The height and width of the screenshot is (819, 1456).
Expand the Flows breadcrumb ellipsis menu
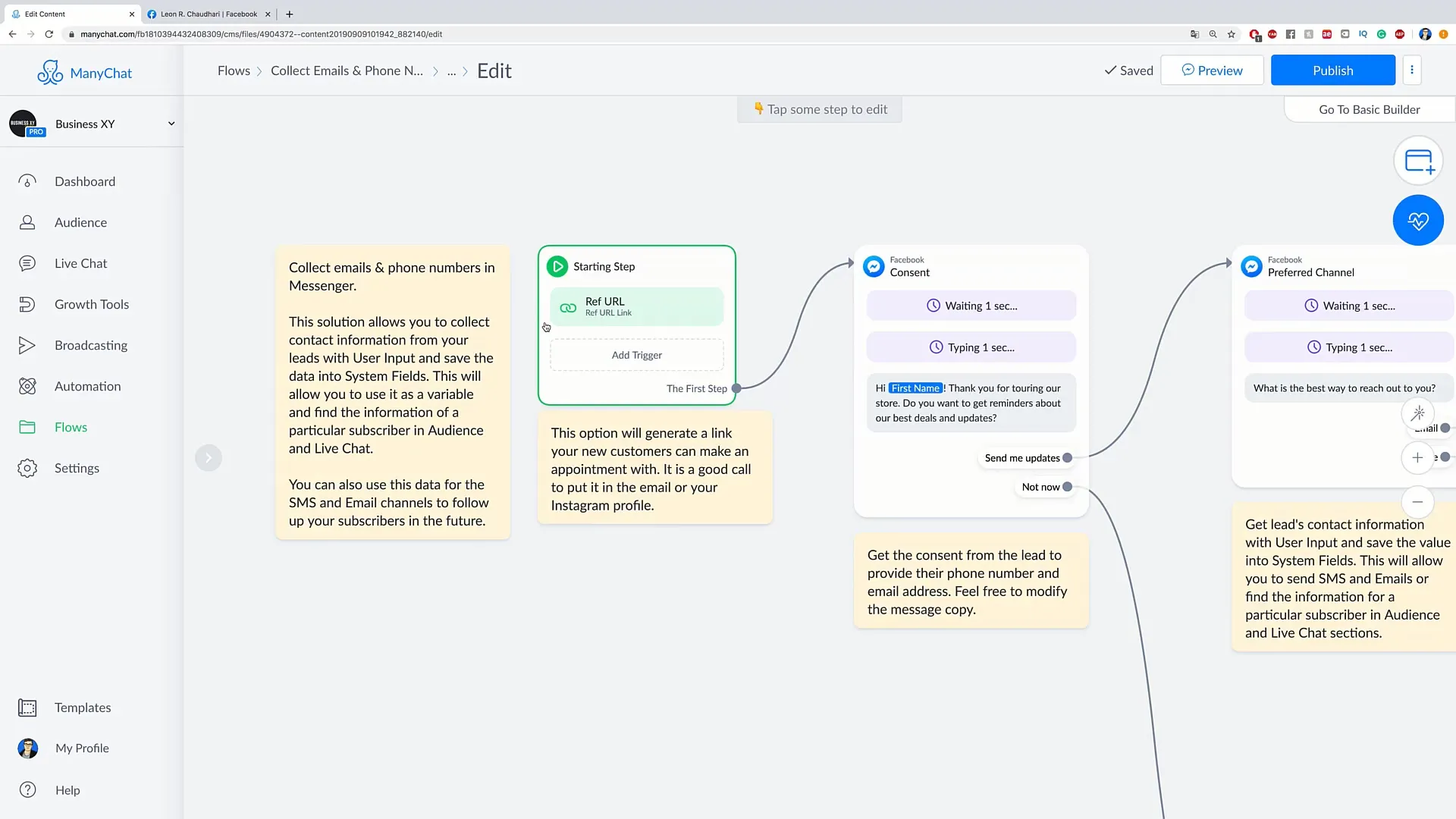(451, 70)
